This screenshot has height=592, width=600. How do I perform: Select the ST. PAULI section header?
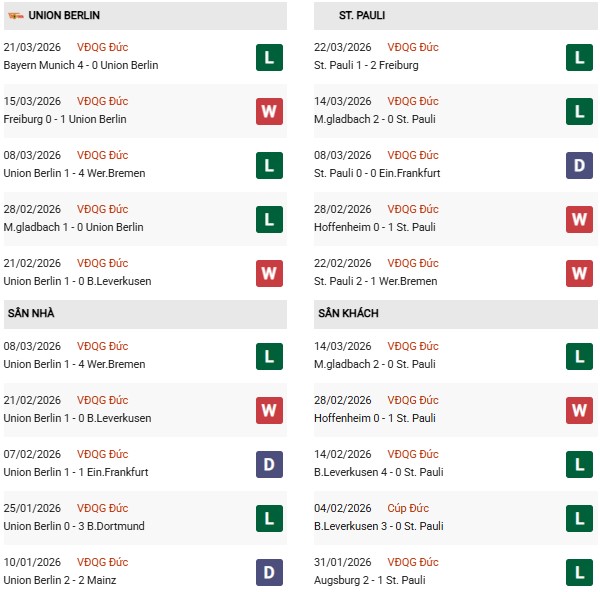362,16
